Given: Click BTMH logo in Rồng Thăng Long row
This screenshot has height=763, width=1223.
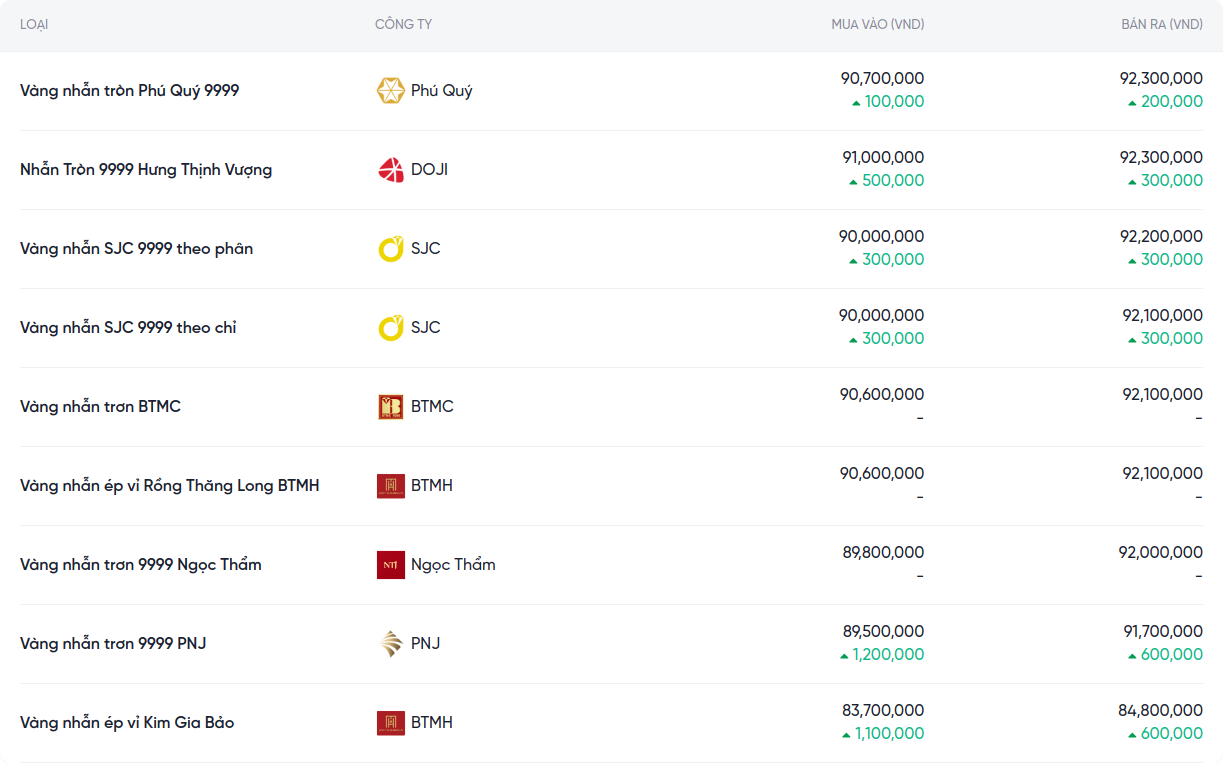Looking at the screenshot, I should 390,486.
